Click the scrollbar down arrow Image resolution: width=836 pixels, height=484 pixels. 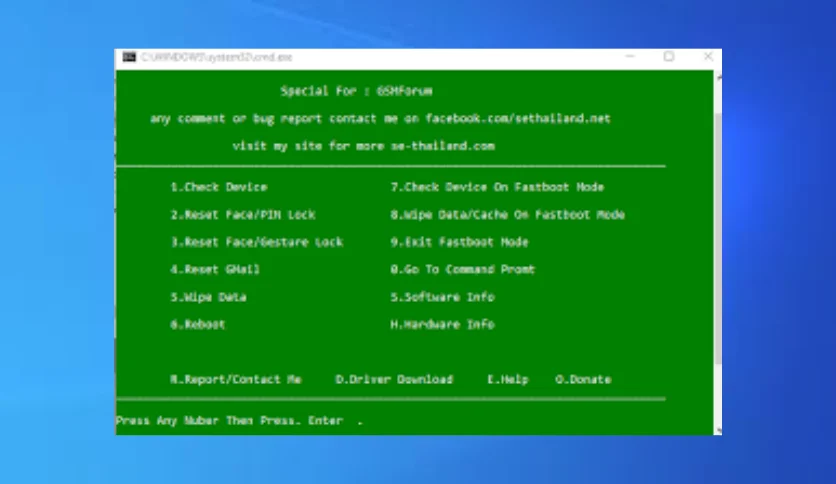tap(718, 430)
